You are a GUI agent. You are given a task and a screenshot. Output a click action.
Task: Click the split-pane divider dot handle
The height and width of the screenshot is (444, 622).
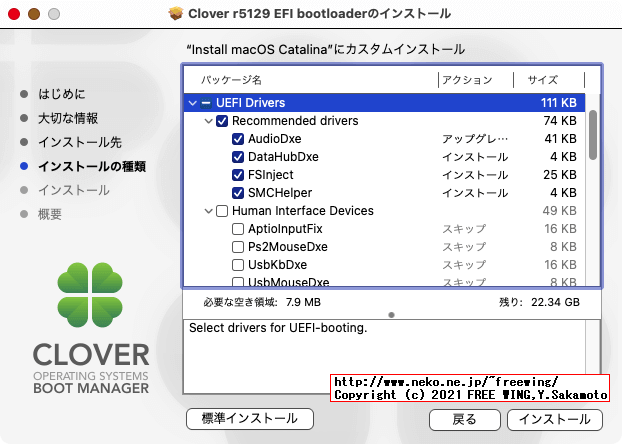click(x=392, y=315)
